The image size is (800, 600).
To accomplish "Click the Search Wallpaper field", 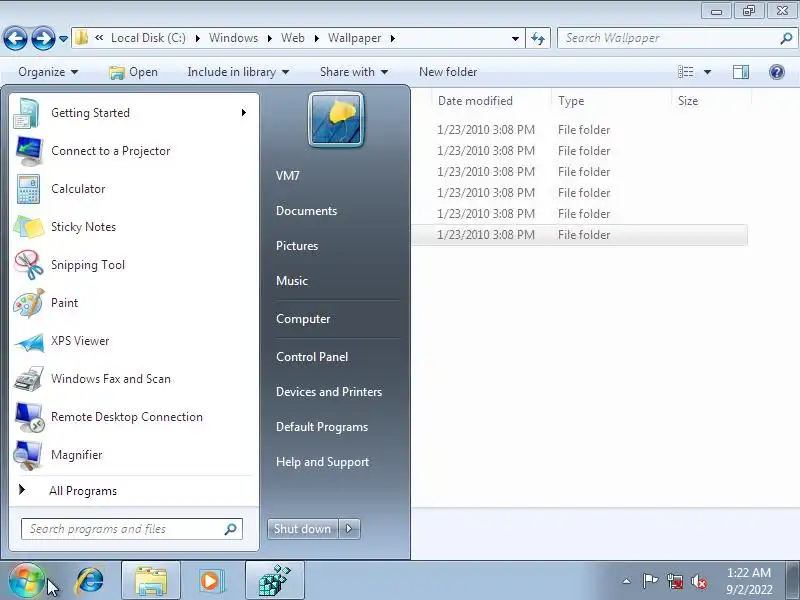I will click(677, 38).
